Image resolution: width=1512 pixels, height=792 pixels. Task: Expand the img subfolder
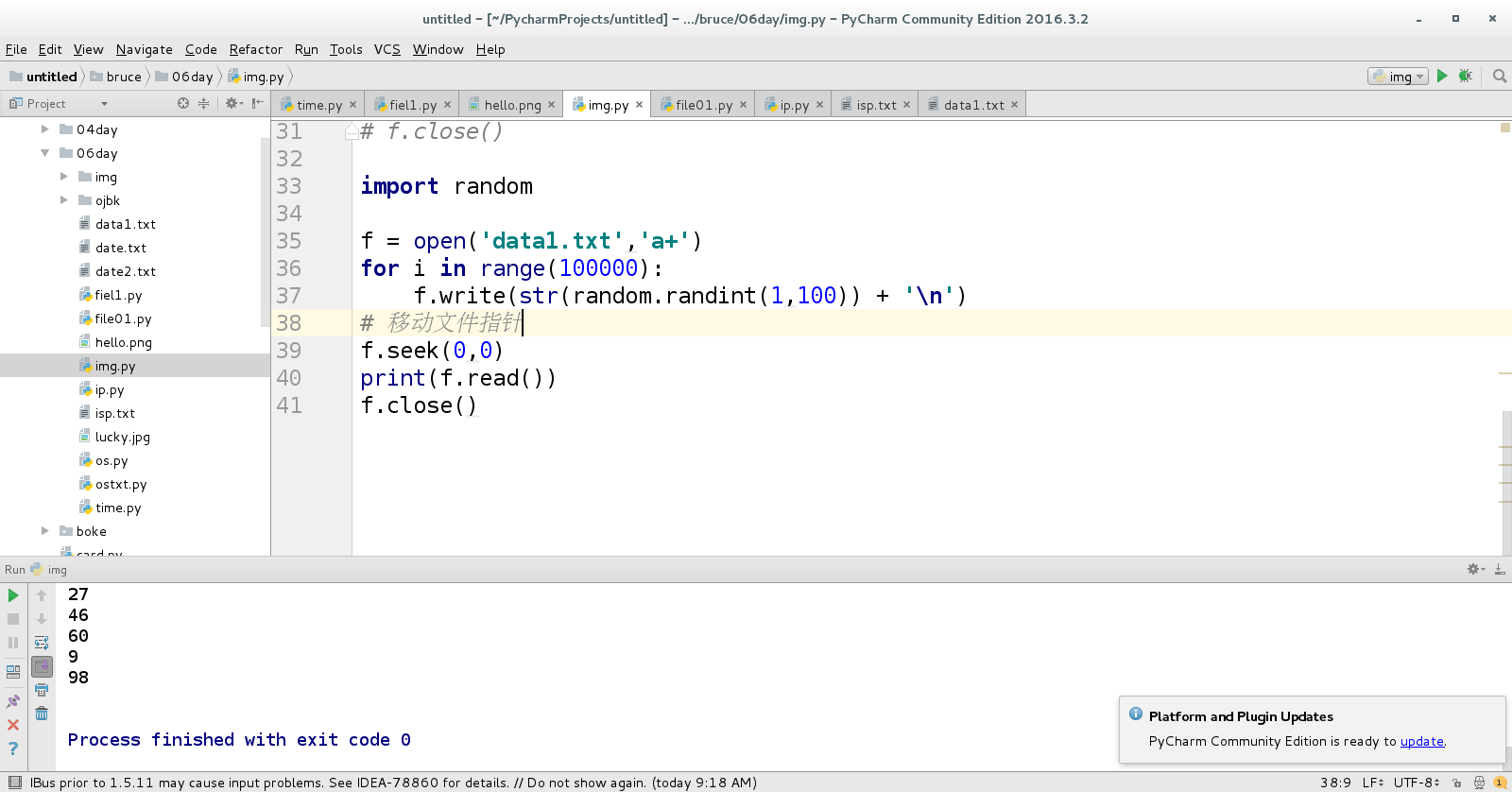point(63,177)
